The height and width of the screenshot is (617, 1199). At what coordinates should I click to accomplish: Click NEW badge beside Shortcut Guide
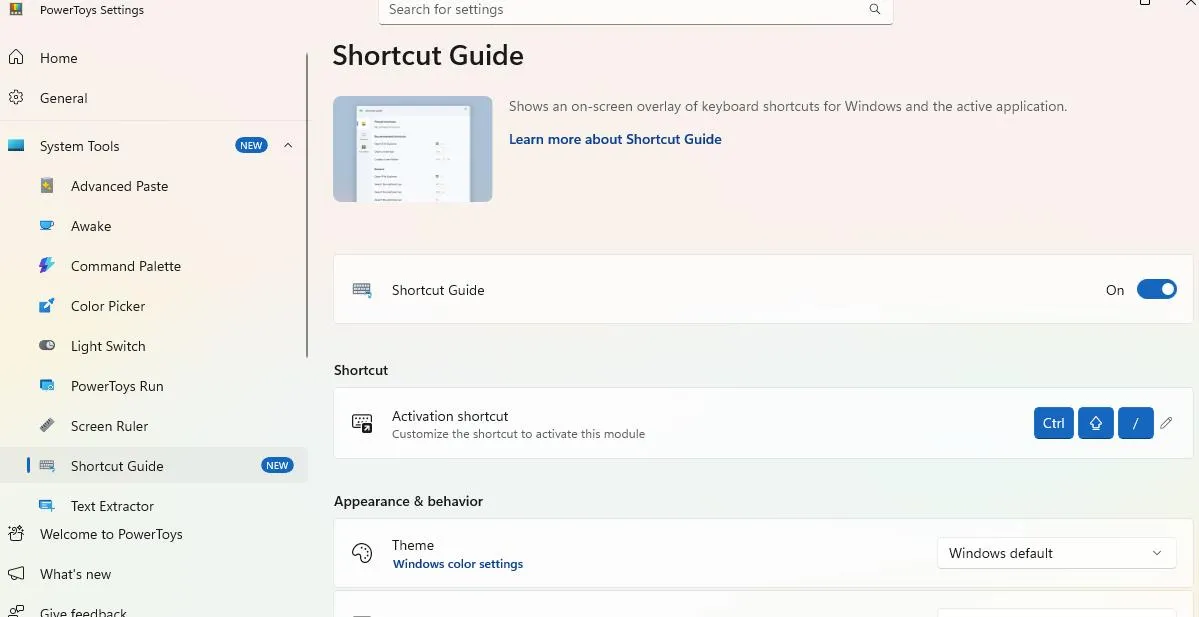pyautogui.click(x=277, y=465)
